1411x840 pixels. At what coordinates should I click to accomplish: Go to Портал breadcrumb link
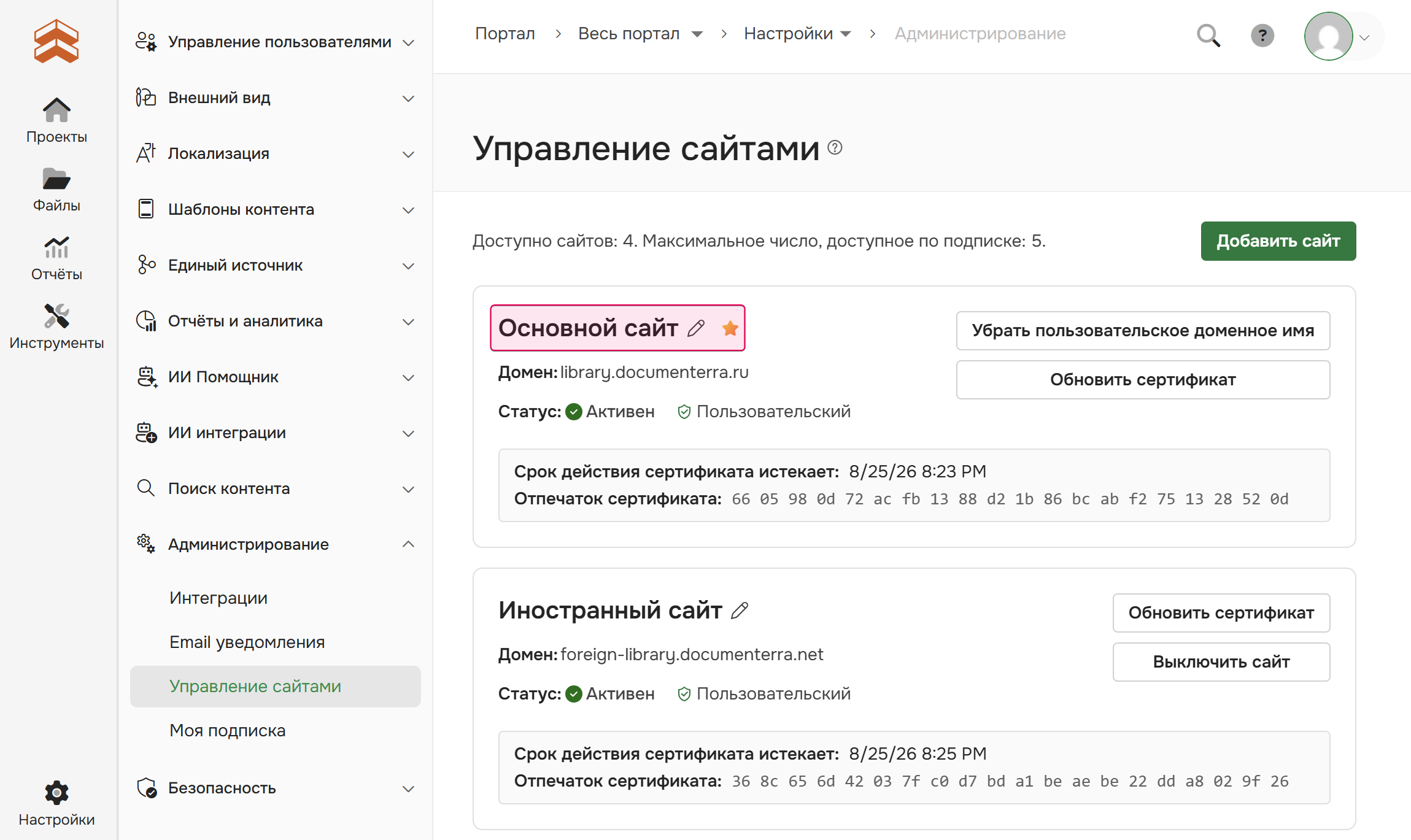tap(505, 34)
